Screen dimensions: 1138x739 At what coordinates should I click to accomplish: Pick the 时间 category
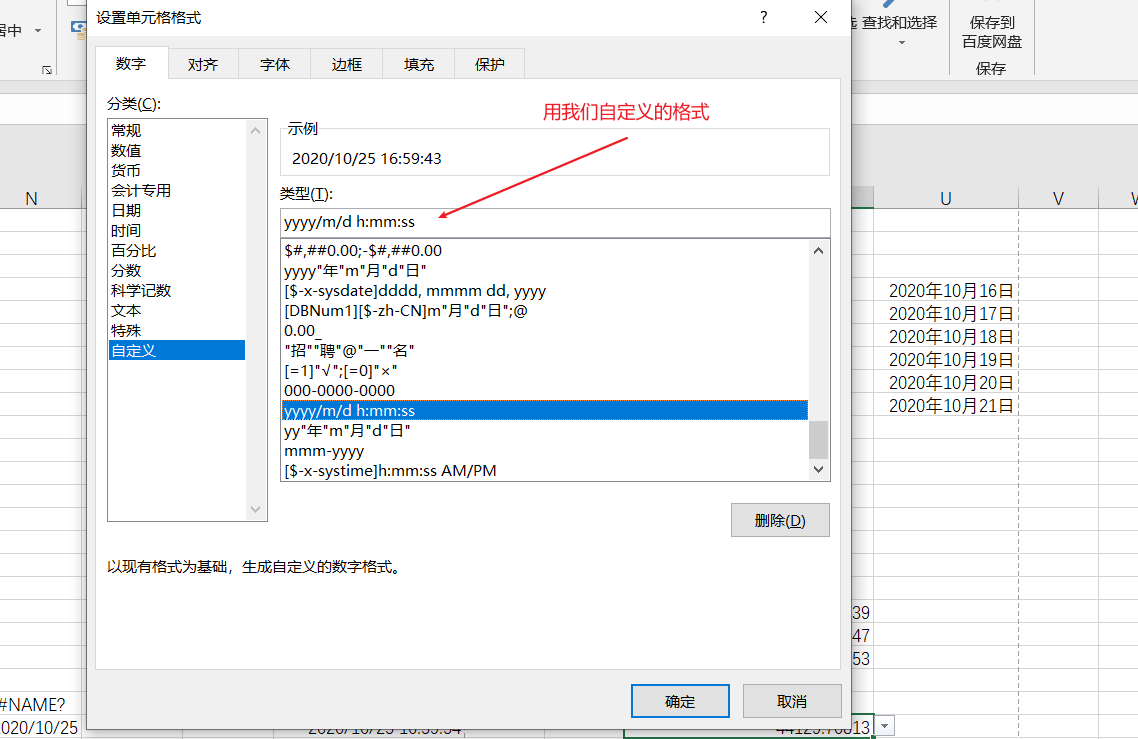(x=176, y=231)
